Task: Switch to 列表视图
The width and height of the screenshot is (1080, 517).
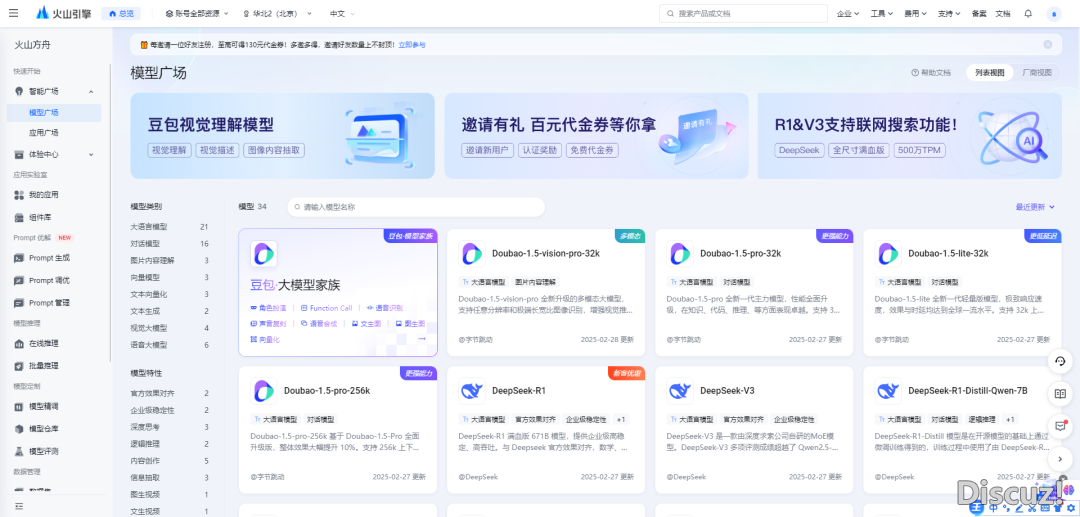Action: pyautogui.click(x=989, y=72)
